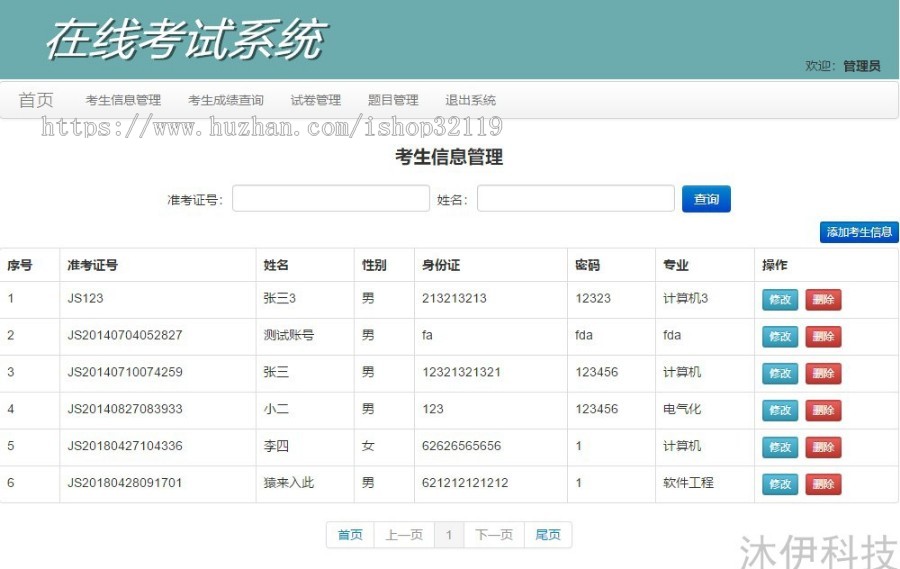Click 修改 for 小二's row
The width and height of the screenshot is (900, 569).
tap(780, 410)
